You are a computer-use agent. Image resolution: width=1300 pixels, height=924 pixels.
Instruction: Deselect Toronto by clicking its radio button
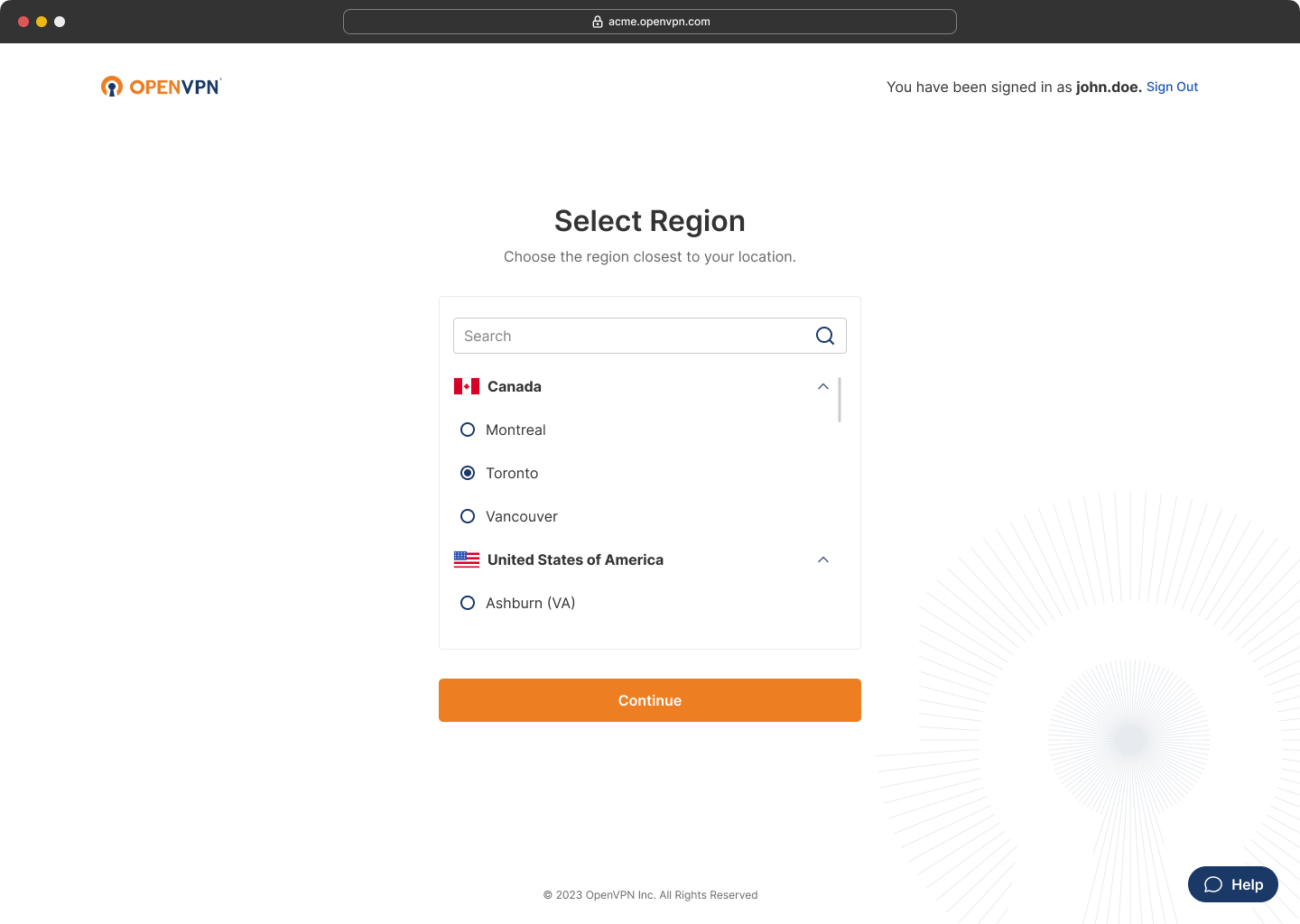[x=468, y=473]
